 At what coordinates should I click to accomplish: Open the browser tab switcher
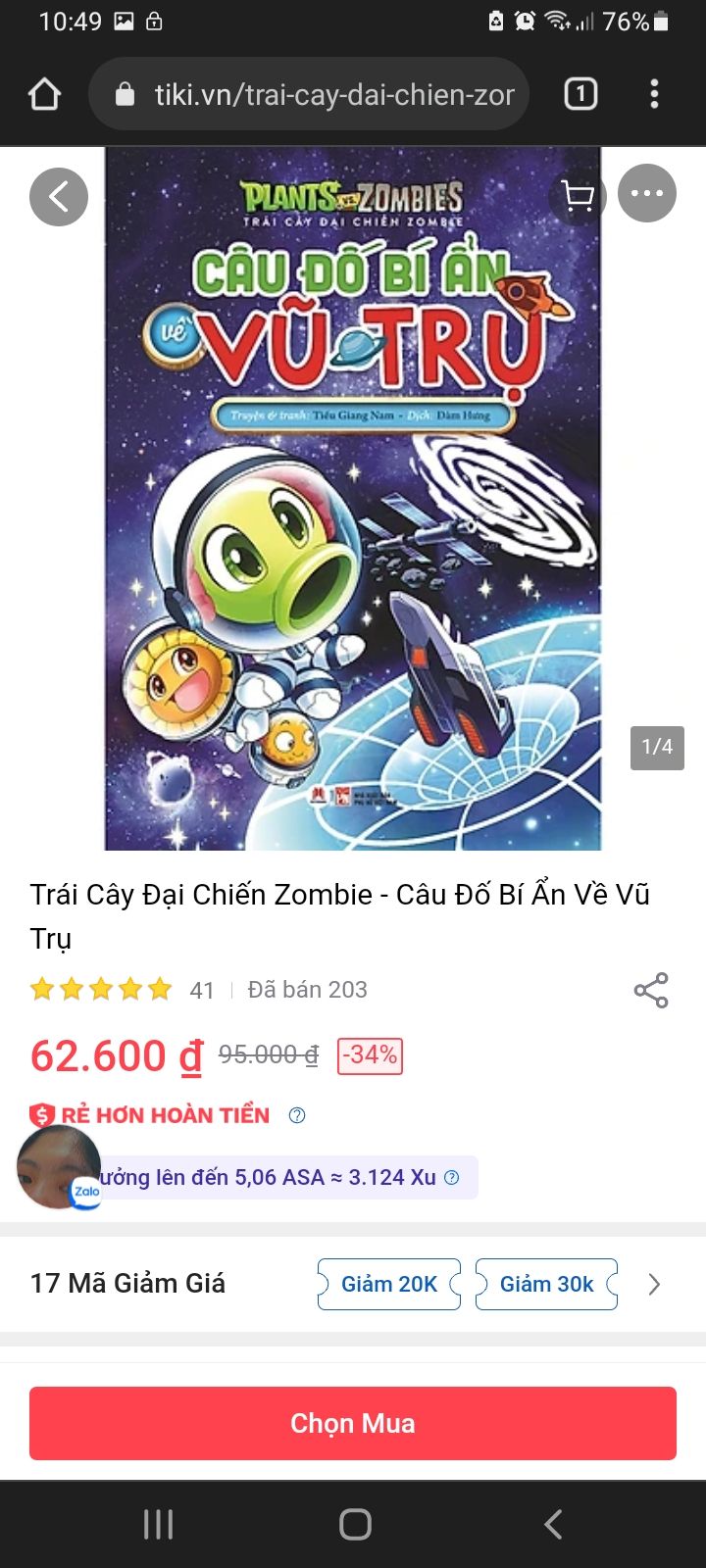[x=580, y=94]
